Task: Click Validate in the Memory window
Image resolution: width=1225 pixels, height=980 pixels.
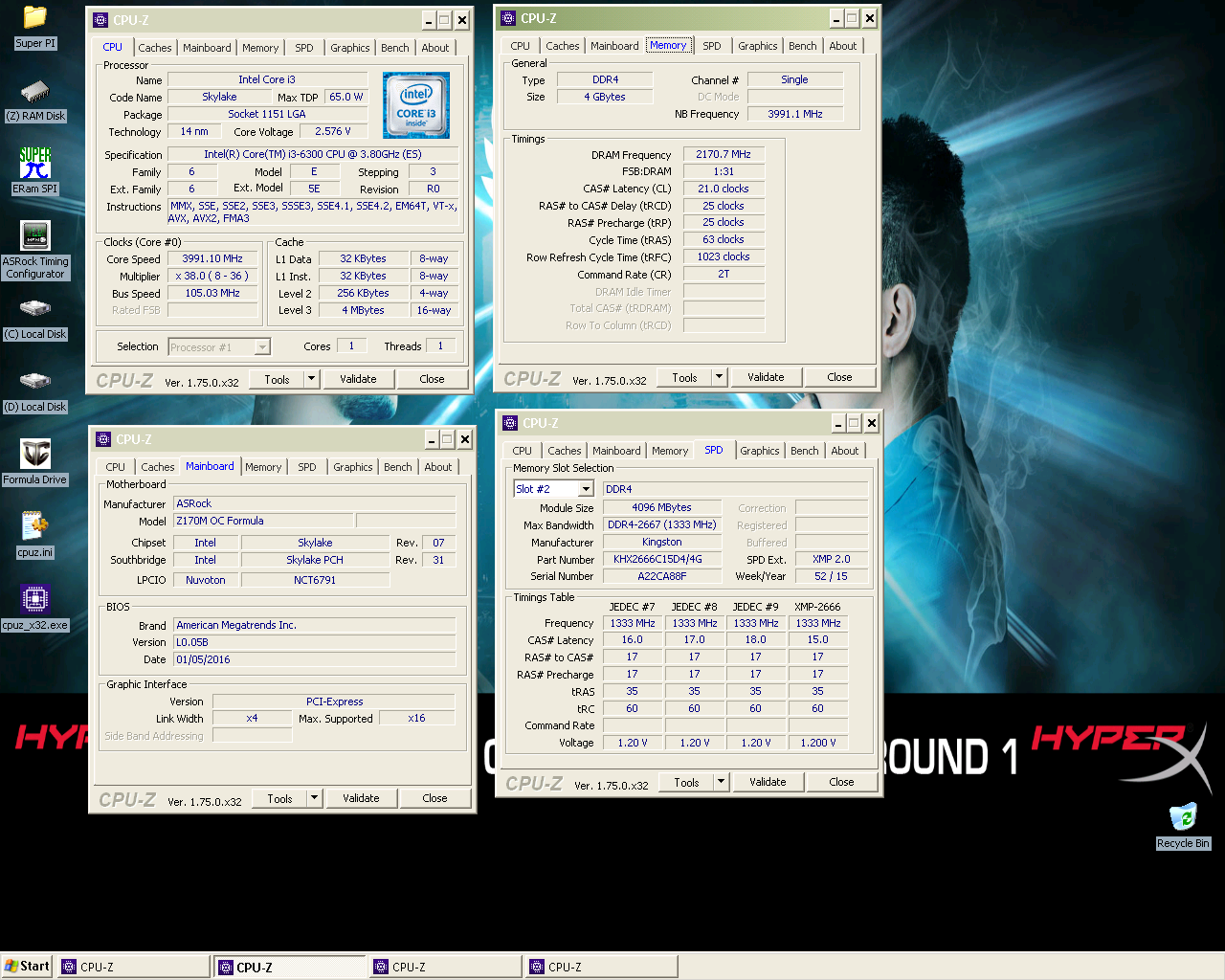Action: coord(766,377)
